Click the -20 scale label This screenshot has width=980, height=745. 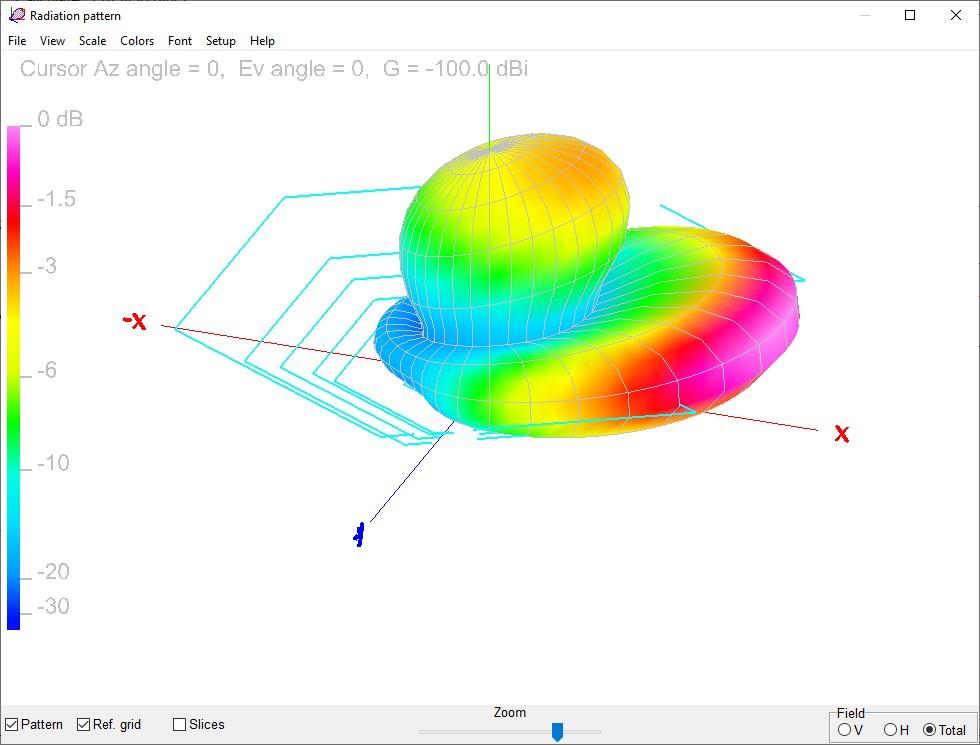[53, 571]
